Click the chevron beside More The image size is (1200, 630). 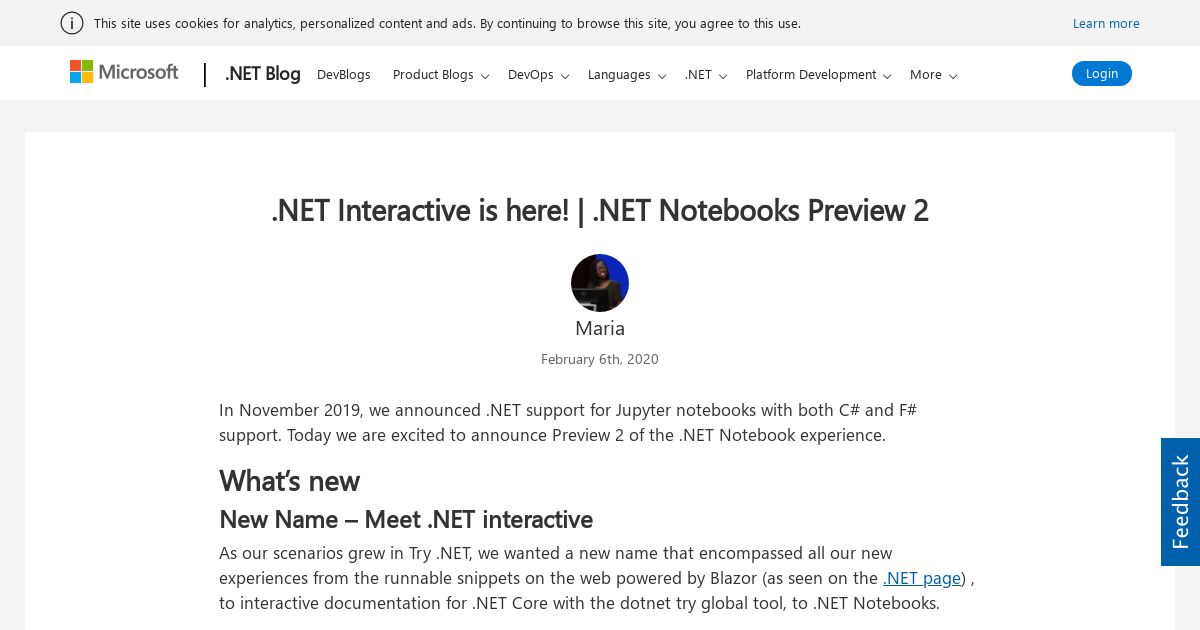point(953,76)
